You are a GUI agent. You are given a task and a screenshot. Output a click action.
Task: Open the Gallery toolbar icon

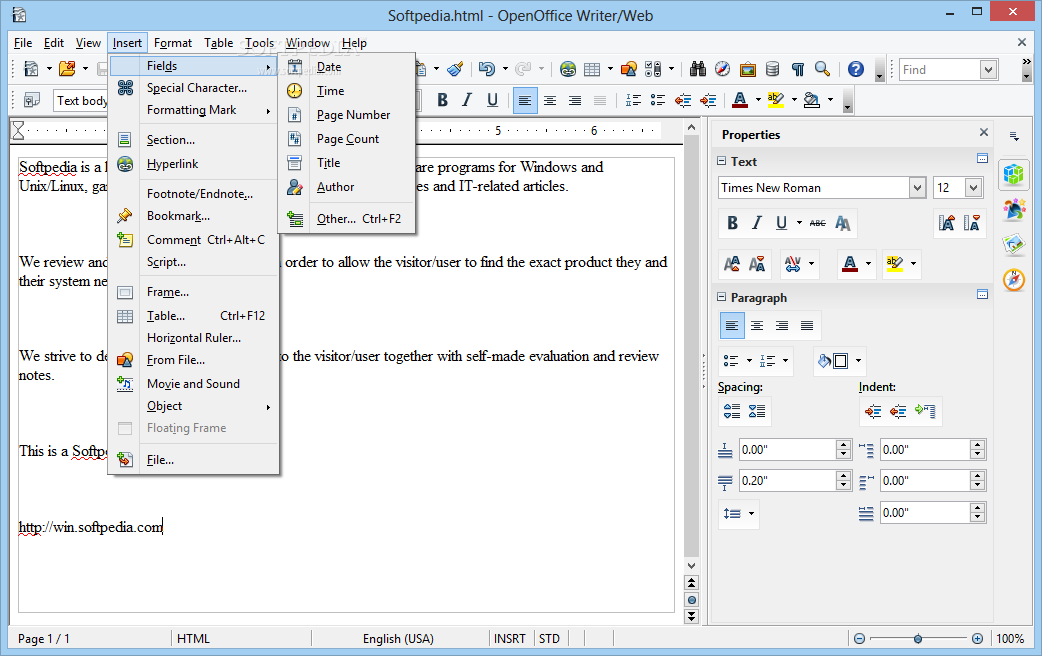pyautogui.click(x=748, y=69)
